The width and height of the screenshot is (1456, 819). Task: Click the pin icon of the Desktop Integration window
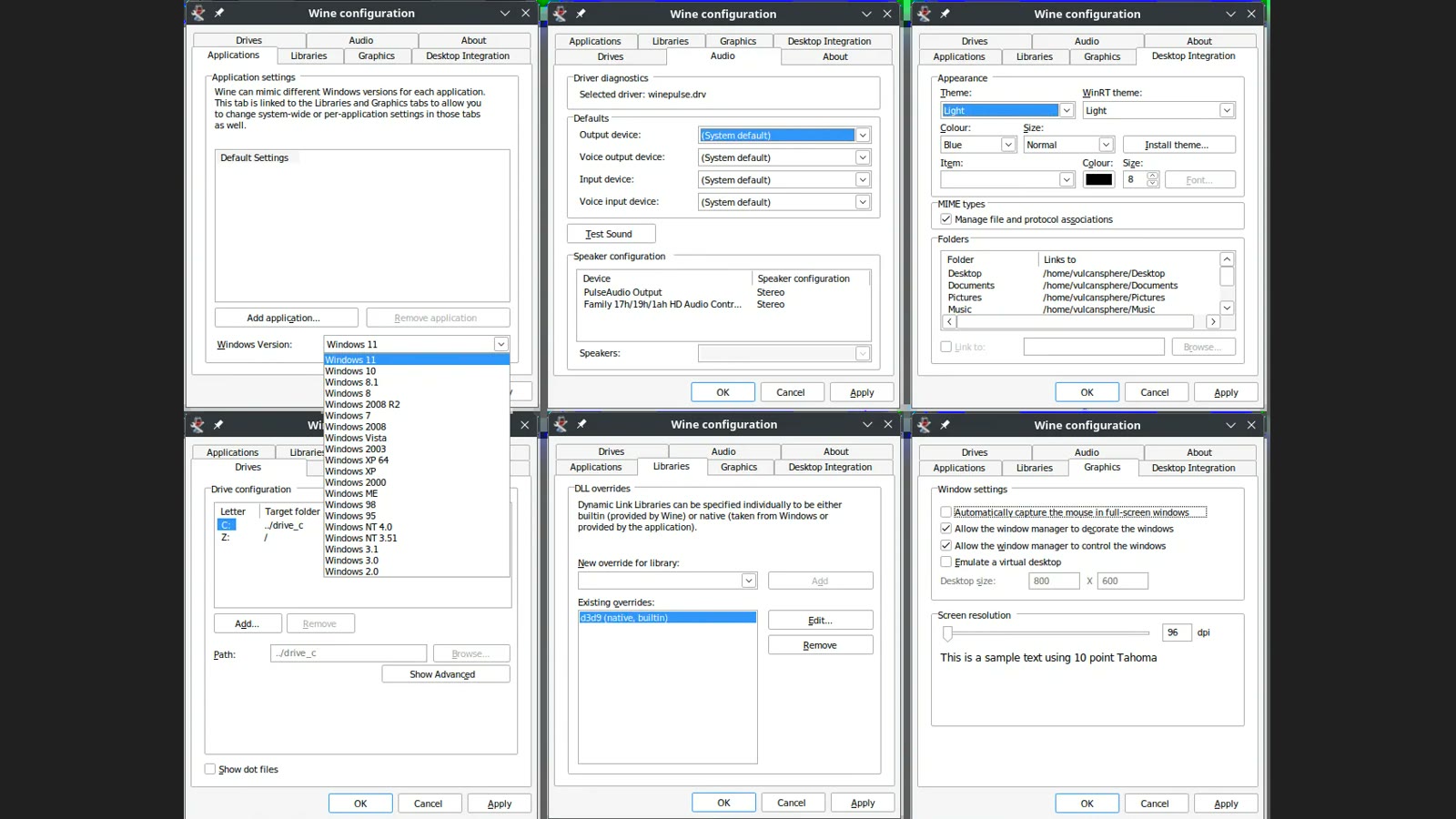click(x=945, y=14)
